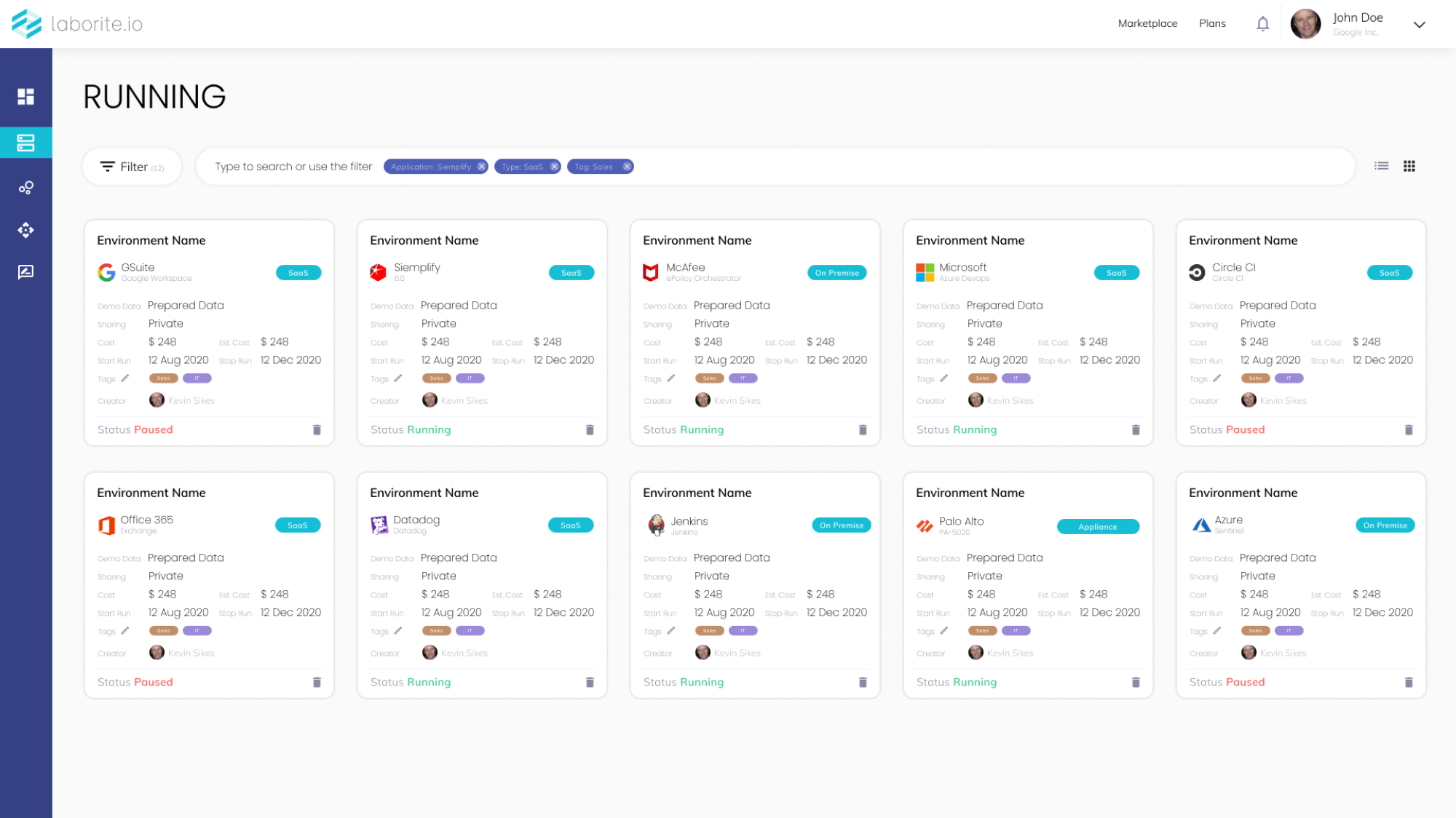Image resolution: width=1456 pixels, height=818 pixels.
Task: Open the notifications bell
Action: [x=1262, y=24]
